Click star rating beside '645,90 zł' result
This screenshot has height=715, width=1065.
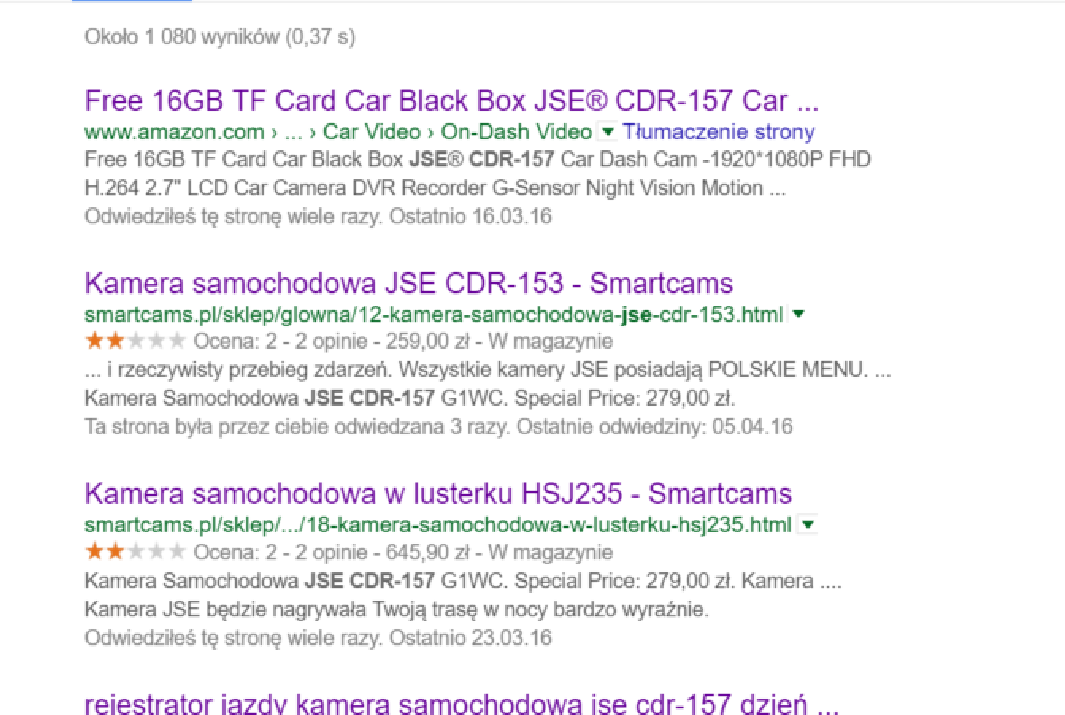pos(135,551)
